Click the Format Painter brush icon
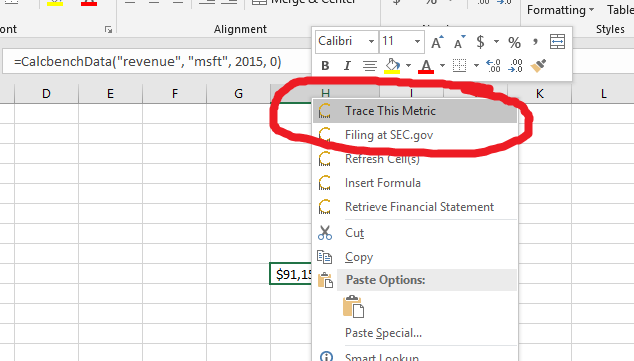The image size is (634, 361). (538, 66)
